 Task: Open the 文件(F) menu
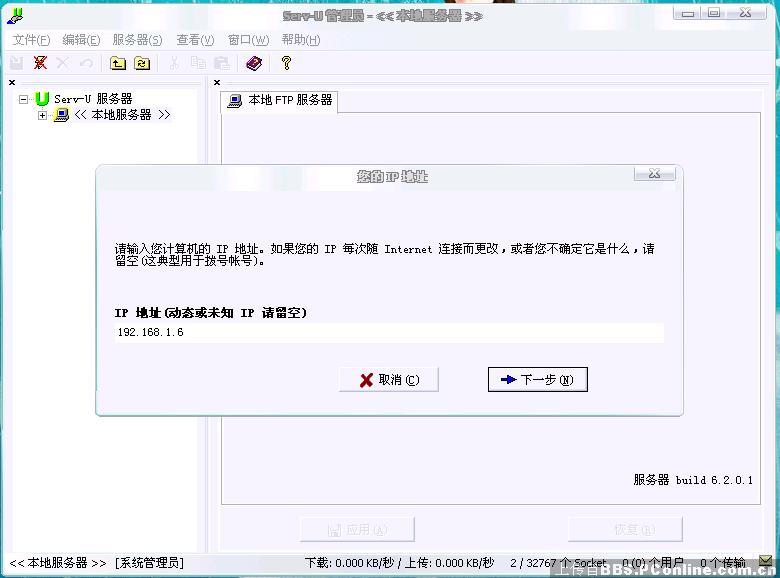31,40
